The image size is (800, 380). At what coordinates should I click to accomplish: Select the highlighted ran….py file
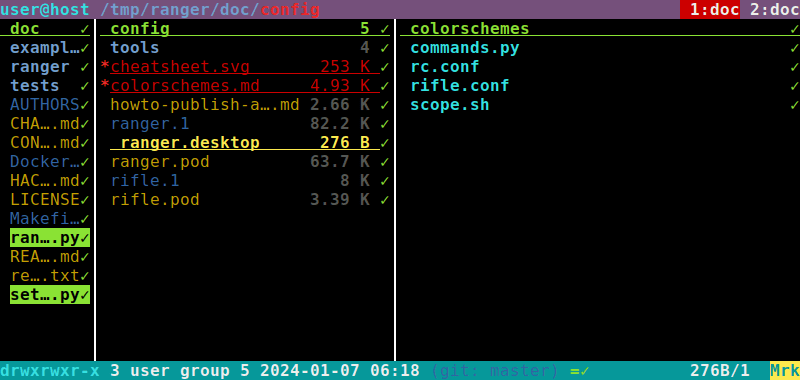pyautogui.click(x=49, y=238)
